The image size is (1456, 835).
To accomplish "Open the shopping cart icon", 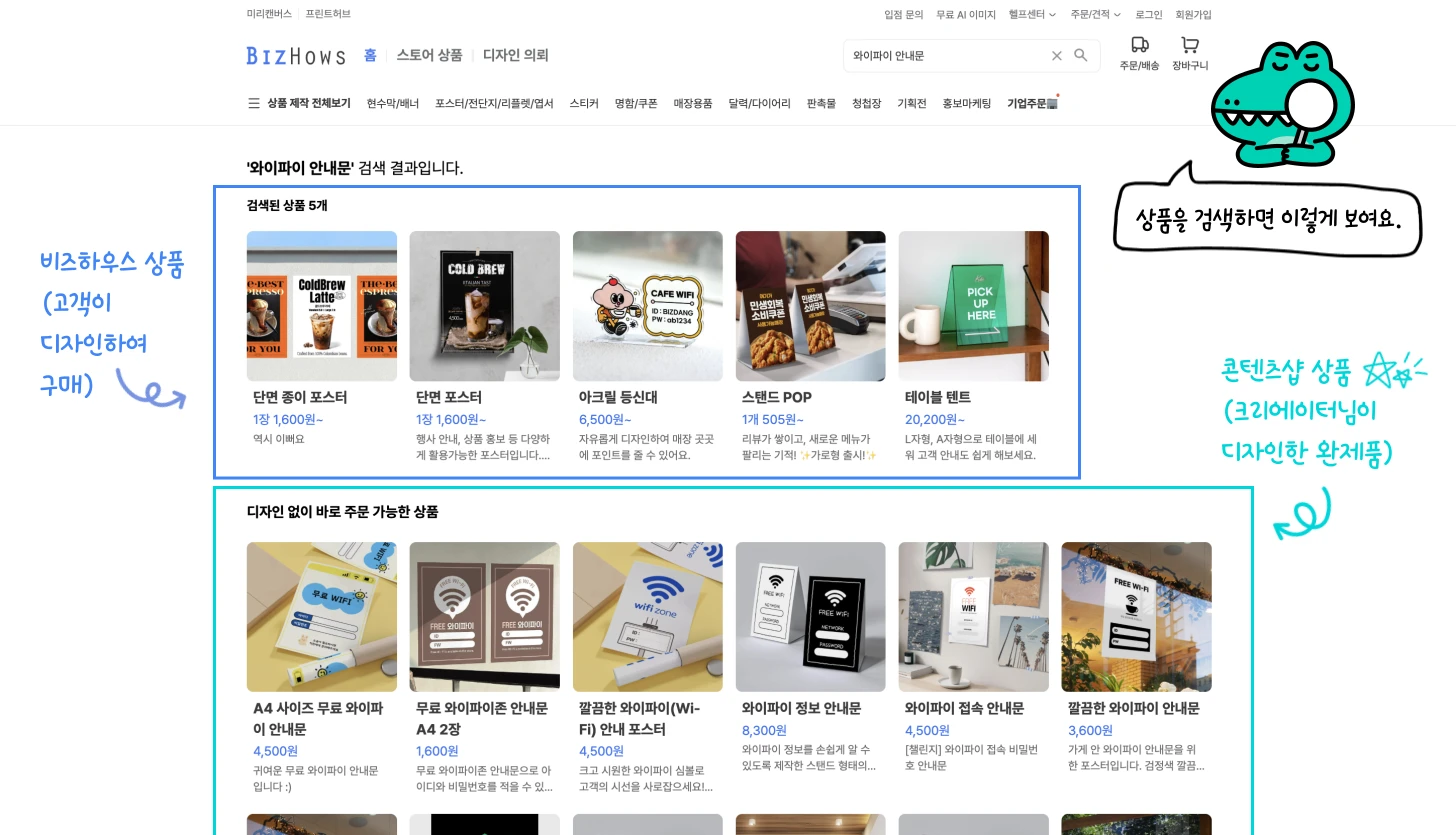I will tap(1189, 46).
